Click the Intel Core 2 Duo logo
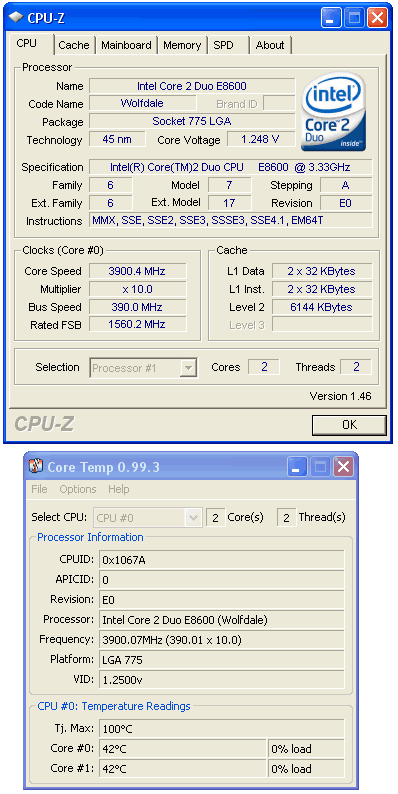The width and height of the screenshot is (398, 794). click(333, 111)
